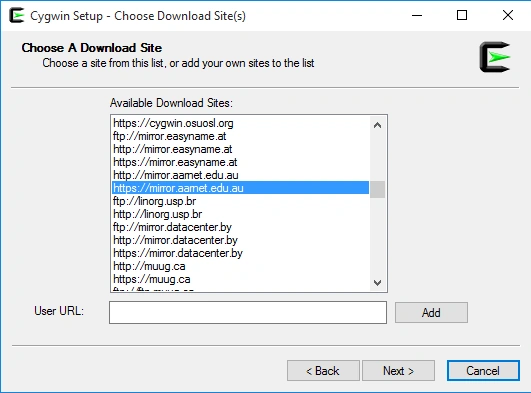This screenshot has width=531, height=393.
Task: Cancel the Cygwin setup
Action: [483, 371]
